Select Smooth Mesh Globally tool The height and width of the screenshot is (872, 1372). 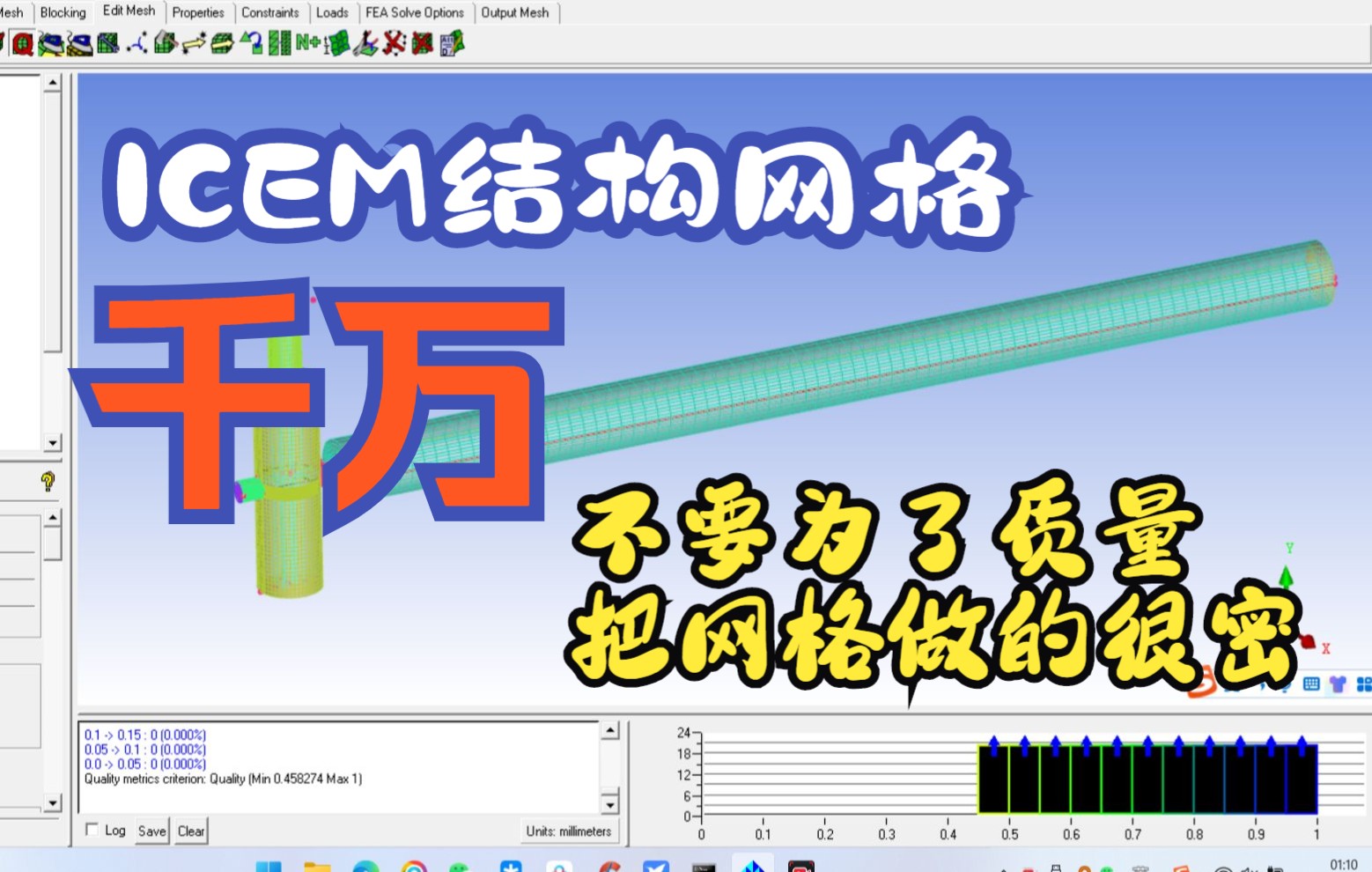pos(51,43)
